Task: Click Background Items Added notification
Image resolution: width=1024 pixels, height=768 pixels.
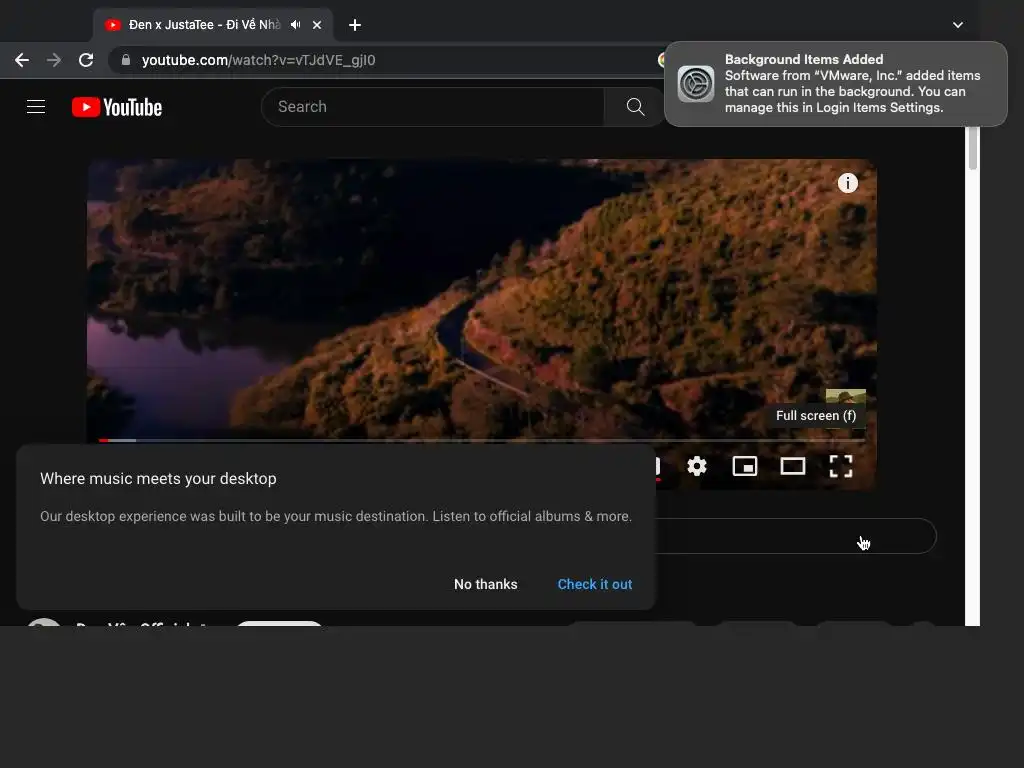Action: click(835, 84)
